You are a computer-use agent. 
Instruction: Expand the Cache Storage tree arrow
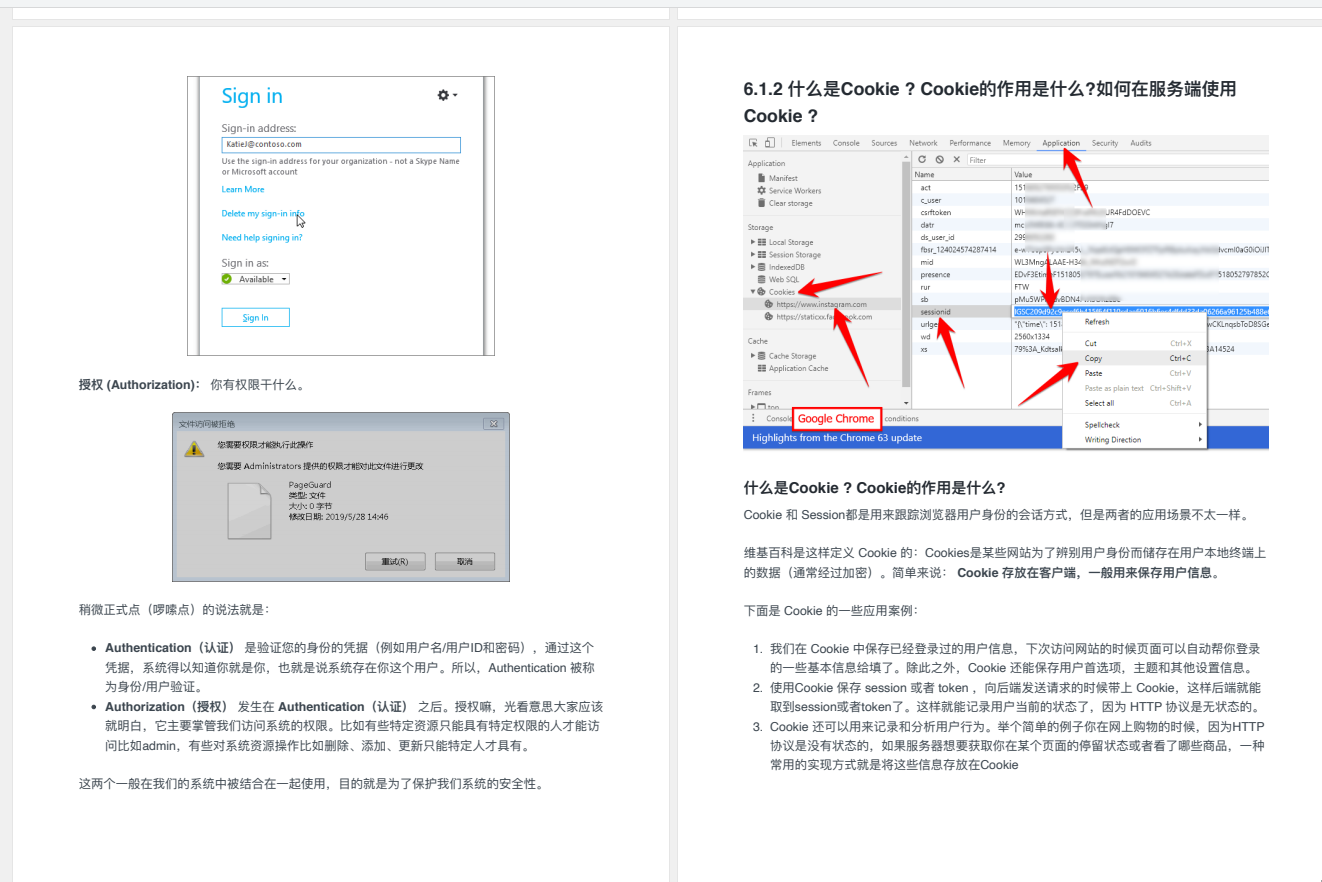pos(753,356)
